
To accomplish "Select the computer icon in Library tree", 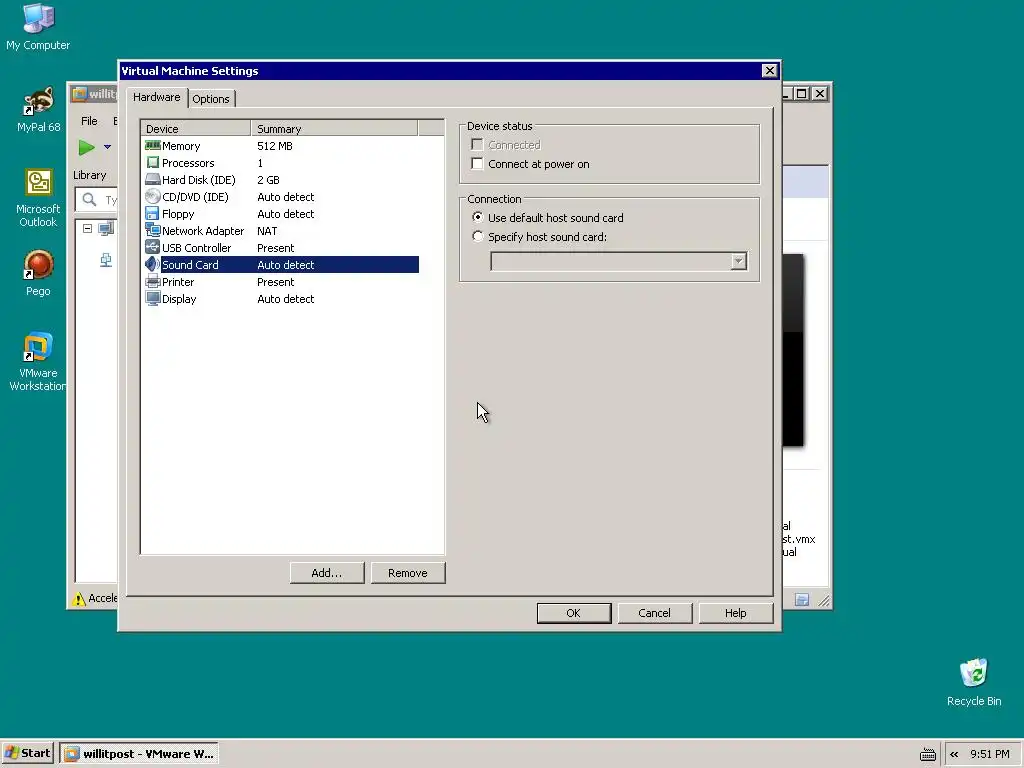I will pos(106,229).
